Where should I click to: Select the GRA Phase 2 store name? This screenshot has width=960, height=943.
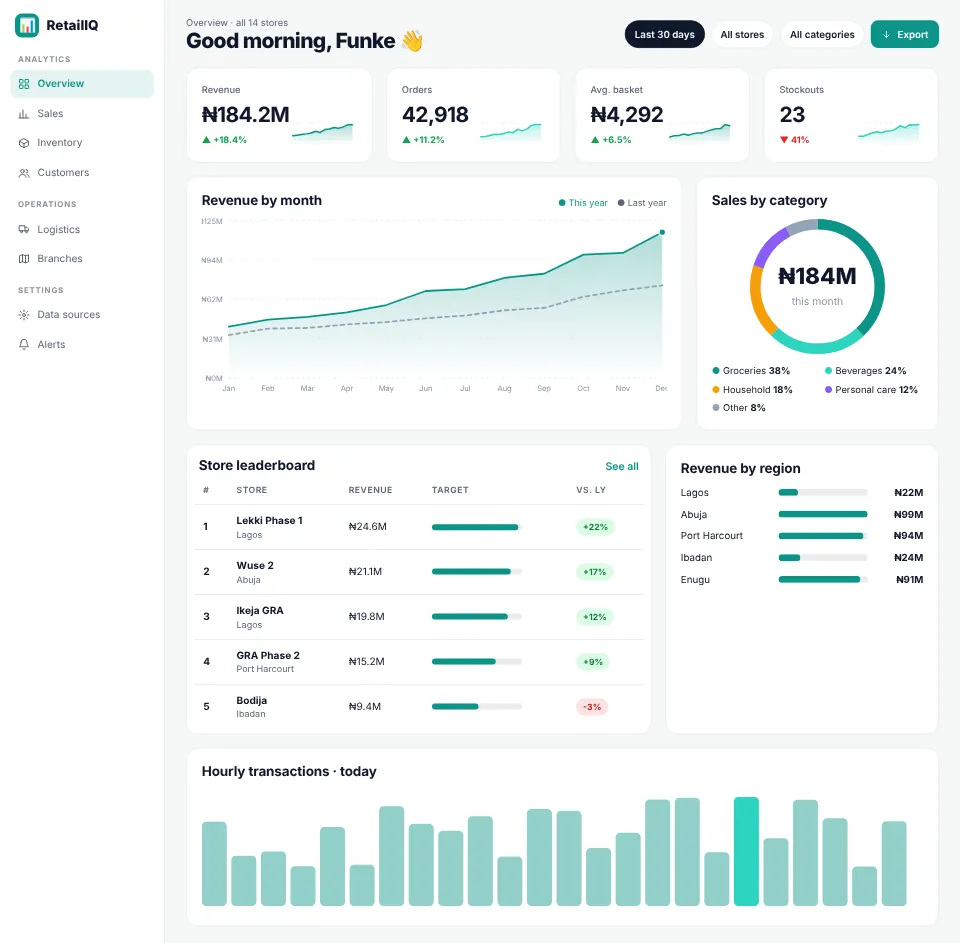(x=268, y=655)
